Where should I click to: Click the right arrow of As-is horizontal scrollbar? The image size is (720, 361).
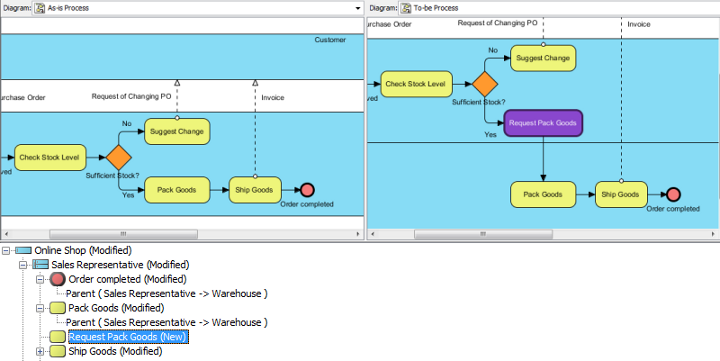(x=358, y=234)
